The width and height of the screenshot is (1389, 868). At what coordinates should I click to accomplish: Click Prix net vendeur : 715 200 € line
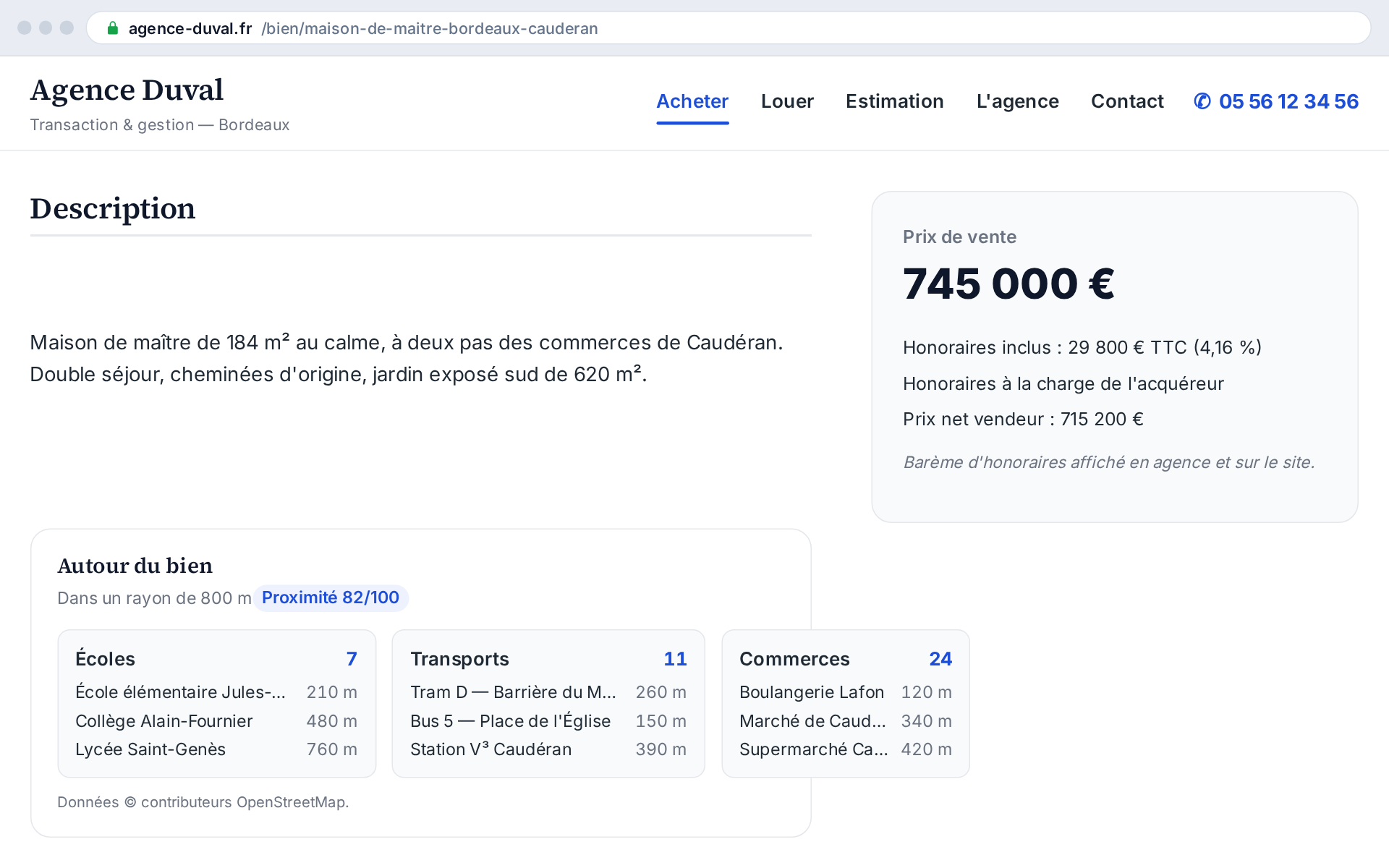[x=1023, y=420]
